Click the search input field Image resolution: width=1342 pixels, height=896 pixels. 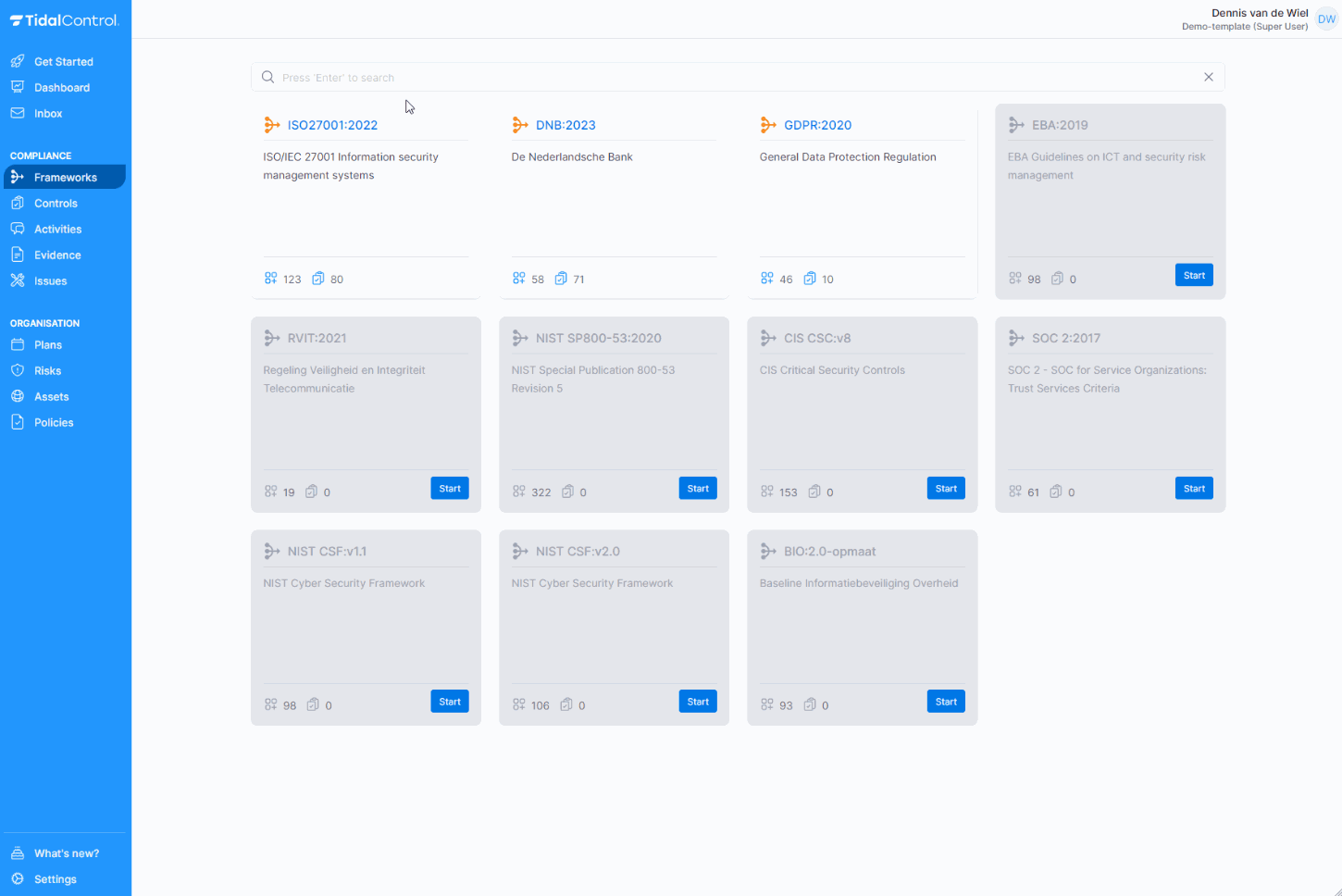click(x=648, y=77)
